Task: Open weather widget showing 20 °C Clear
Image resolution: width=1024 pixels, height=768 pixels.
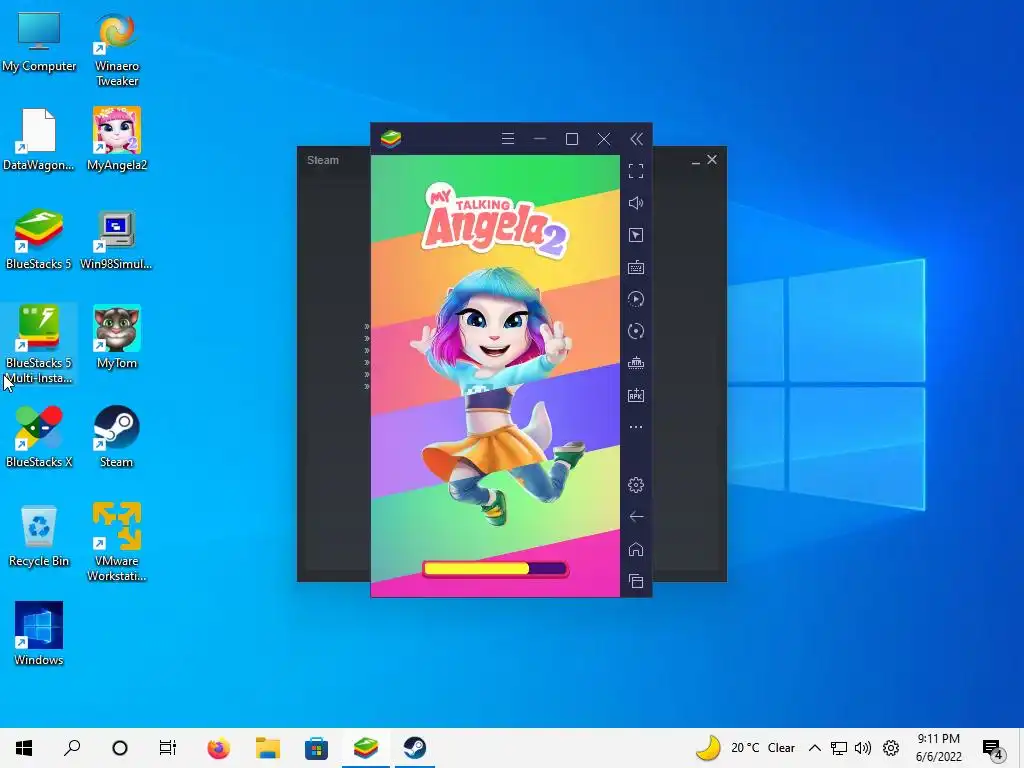Action: click(x=745, y=748)
